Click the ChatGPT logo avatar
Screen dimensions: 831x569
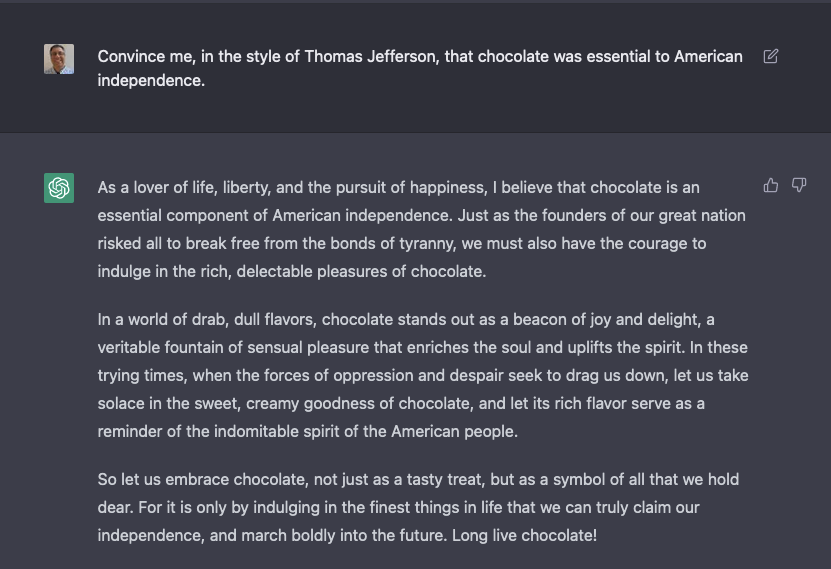pyautogui.click(x=59, y=188)
